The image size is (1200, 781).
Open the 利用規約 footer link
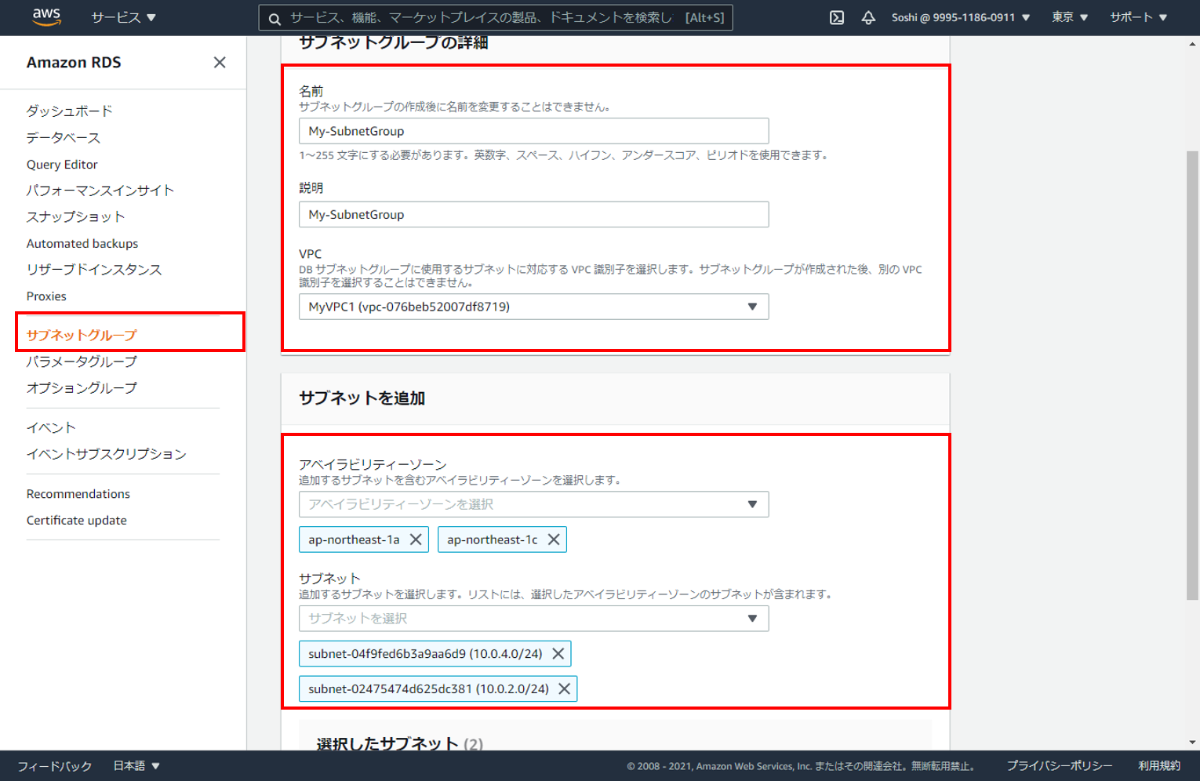click(1159, 766)
